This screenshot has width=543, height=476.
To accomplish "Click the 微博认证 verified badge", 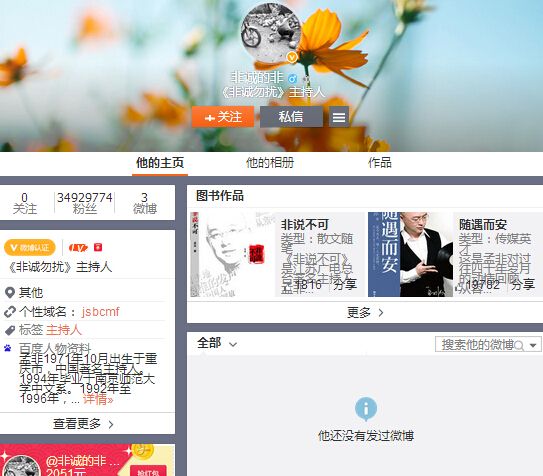I will coord(30,247).
